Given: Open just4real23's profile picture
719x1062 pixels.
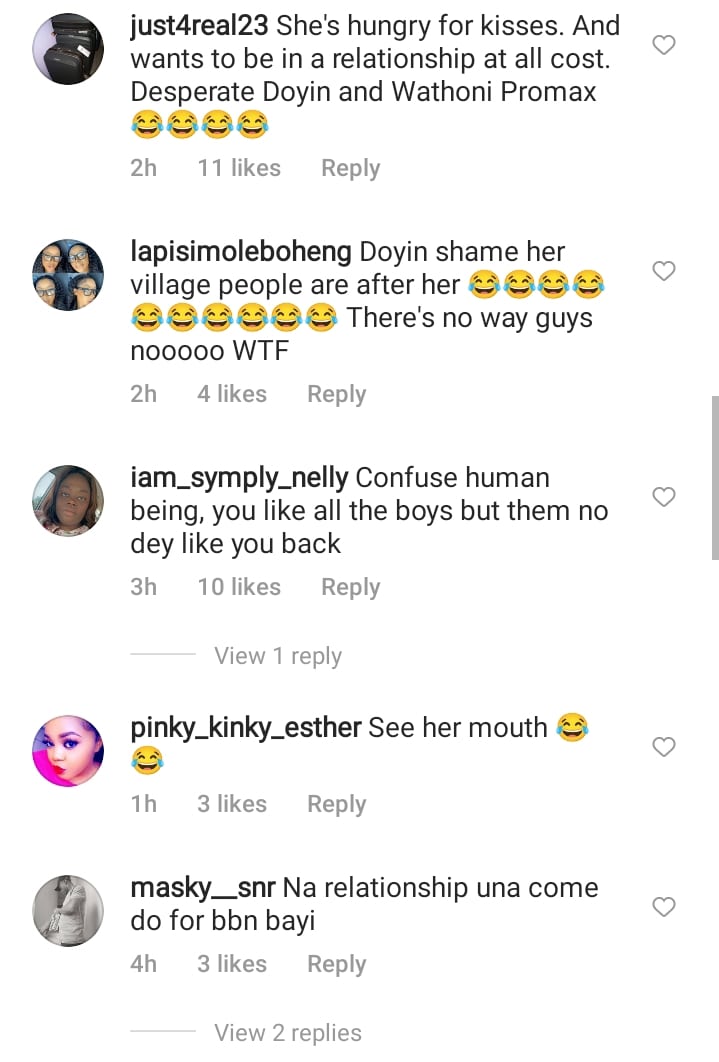Looking at the screenshot, I should [x=68, y=49].
